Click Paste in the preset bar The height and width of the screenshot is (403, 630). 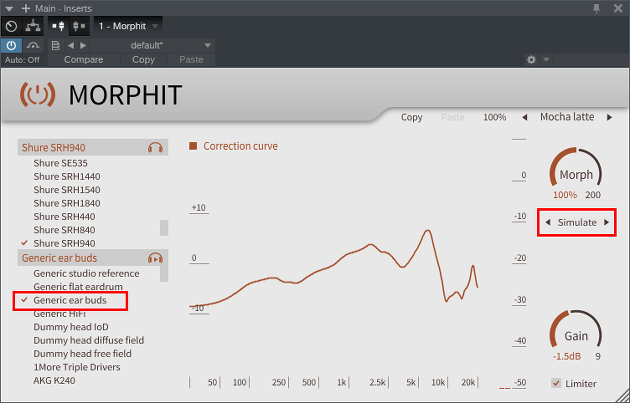(x=191, y=60)
